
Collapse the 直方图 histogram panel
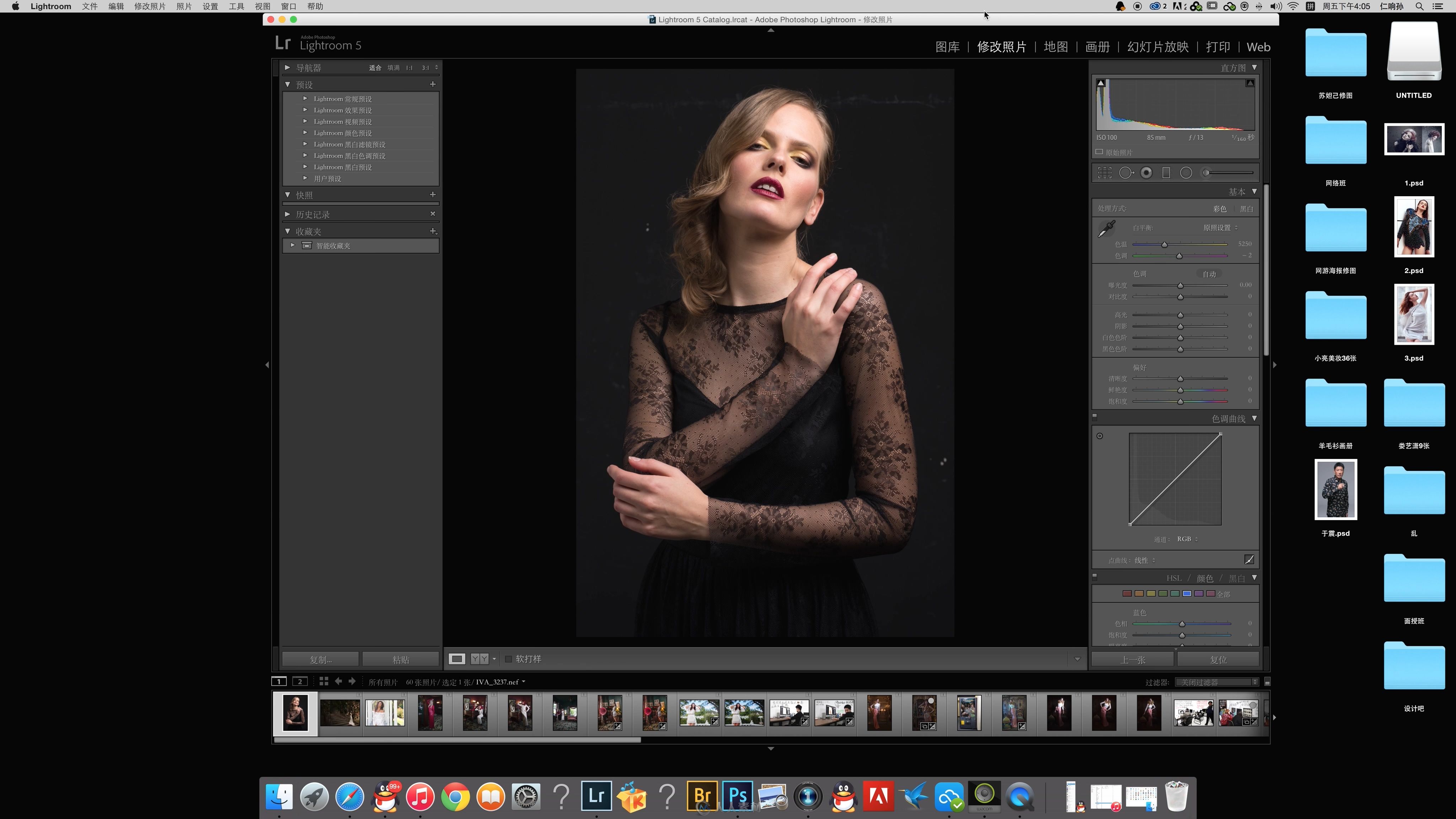click(x=1254, y=67)
